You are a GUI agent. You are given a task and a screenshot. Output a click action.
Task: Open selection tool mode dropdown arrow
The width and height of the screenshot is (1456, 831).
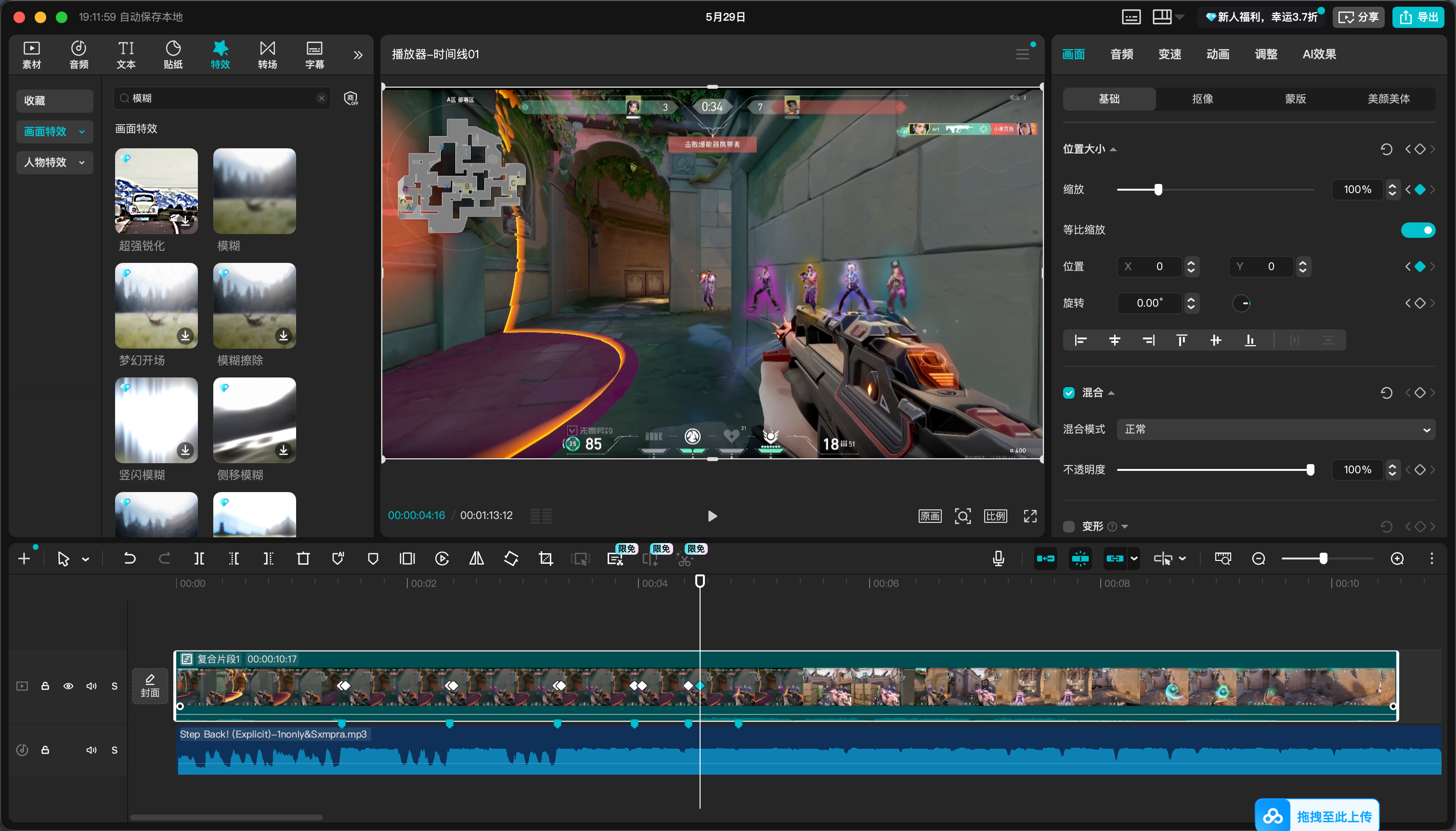coord(86,559)
